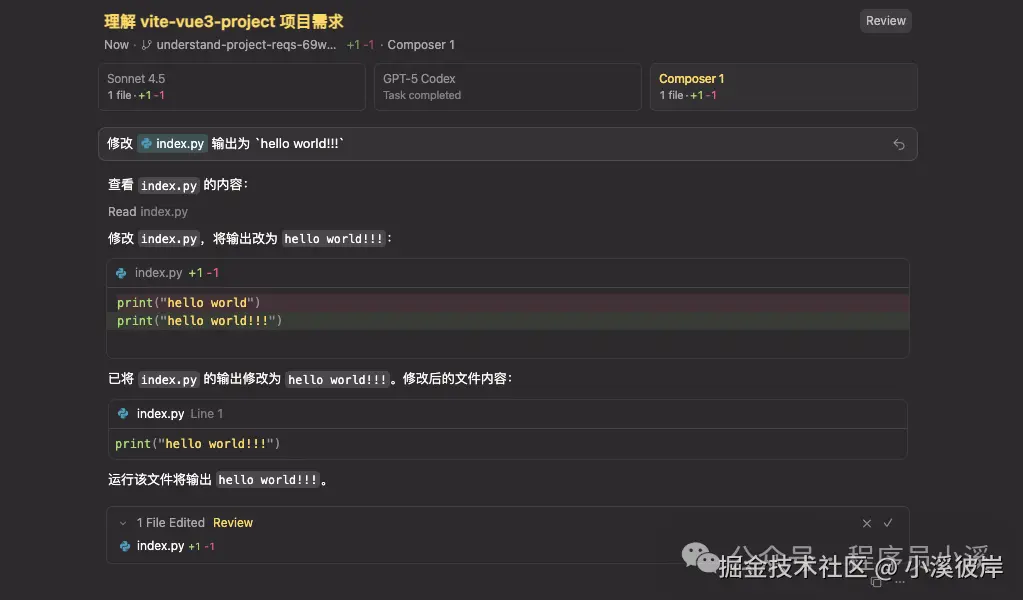The width and height of the screenshot is (1023, 600).
Task: Reject changes with the X icon
Action: pos(866,523)
